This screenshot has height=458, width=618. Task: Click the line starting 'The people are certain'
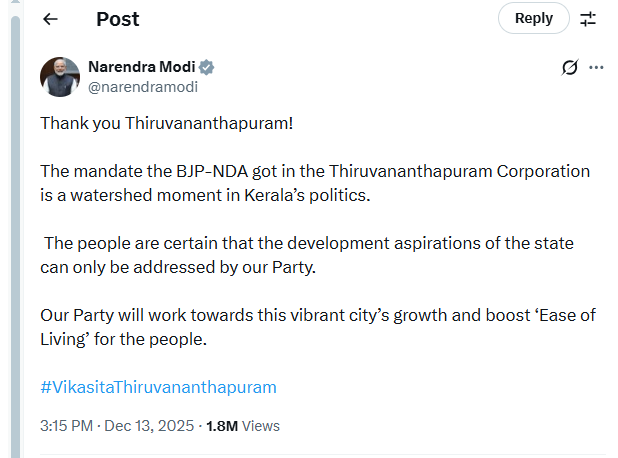tap(322, 244)
